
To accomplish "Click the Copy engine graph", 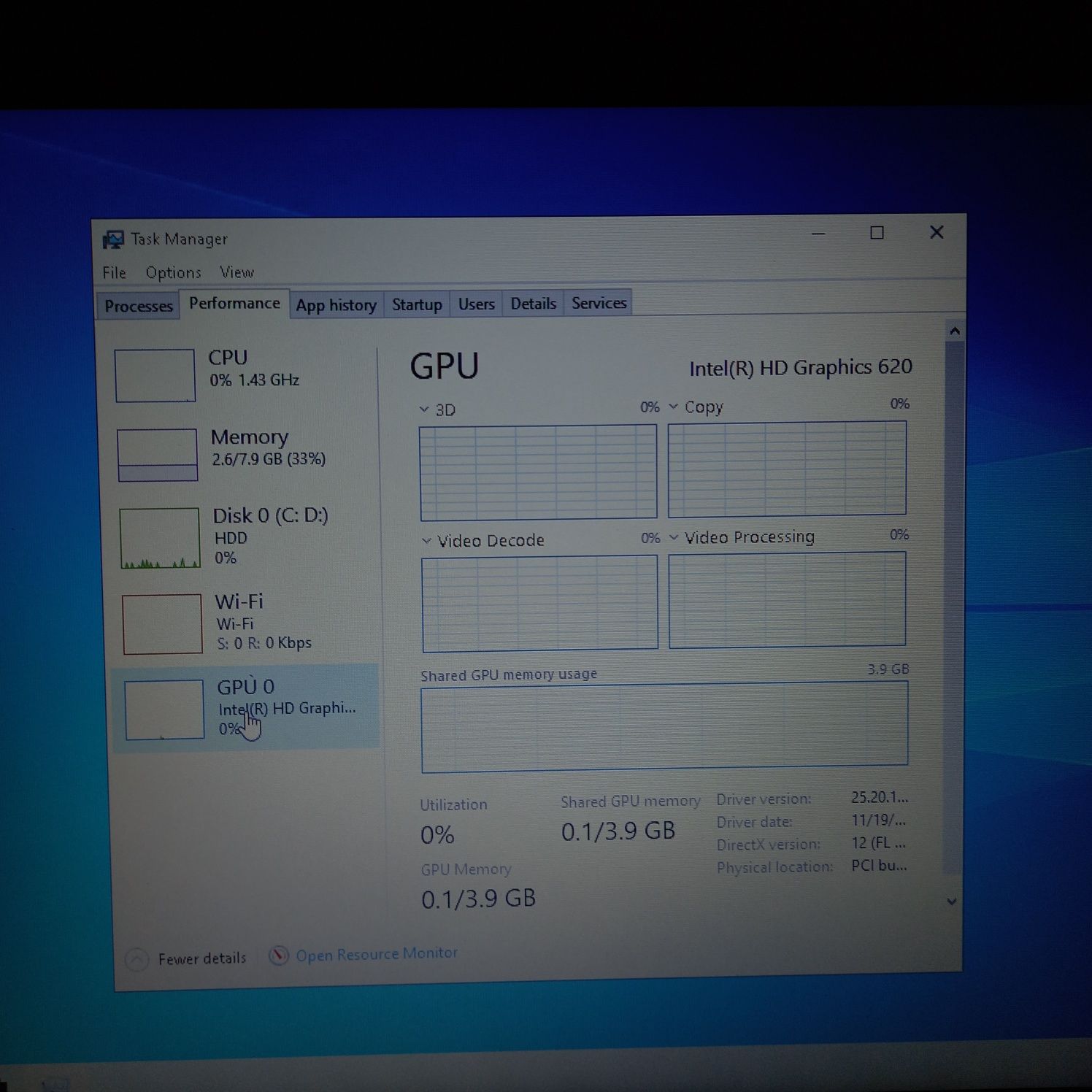I will point(787,469).
